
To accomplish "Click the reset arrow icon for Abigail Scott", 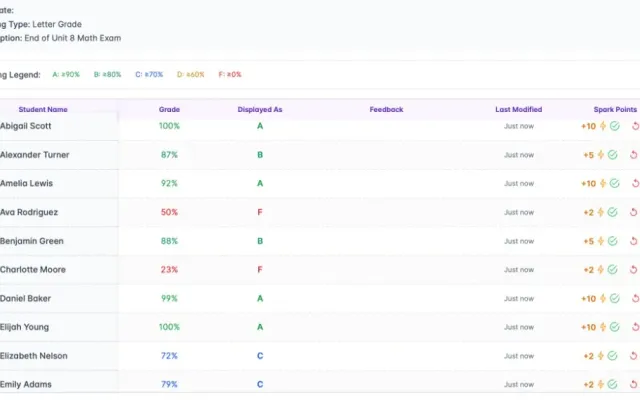I will click(636, 126).
